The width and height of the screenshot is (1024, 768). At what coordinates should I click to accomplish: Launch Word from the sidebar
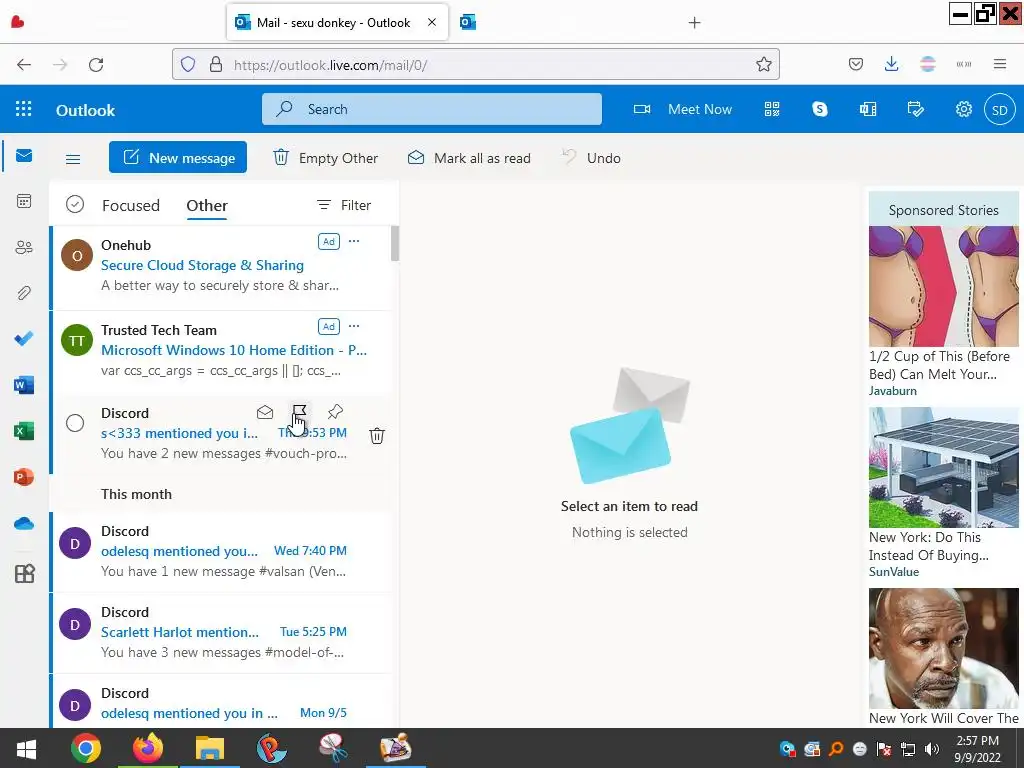[x=24, y=385]
